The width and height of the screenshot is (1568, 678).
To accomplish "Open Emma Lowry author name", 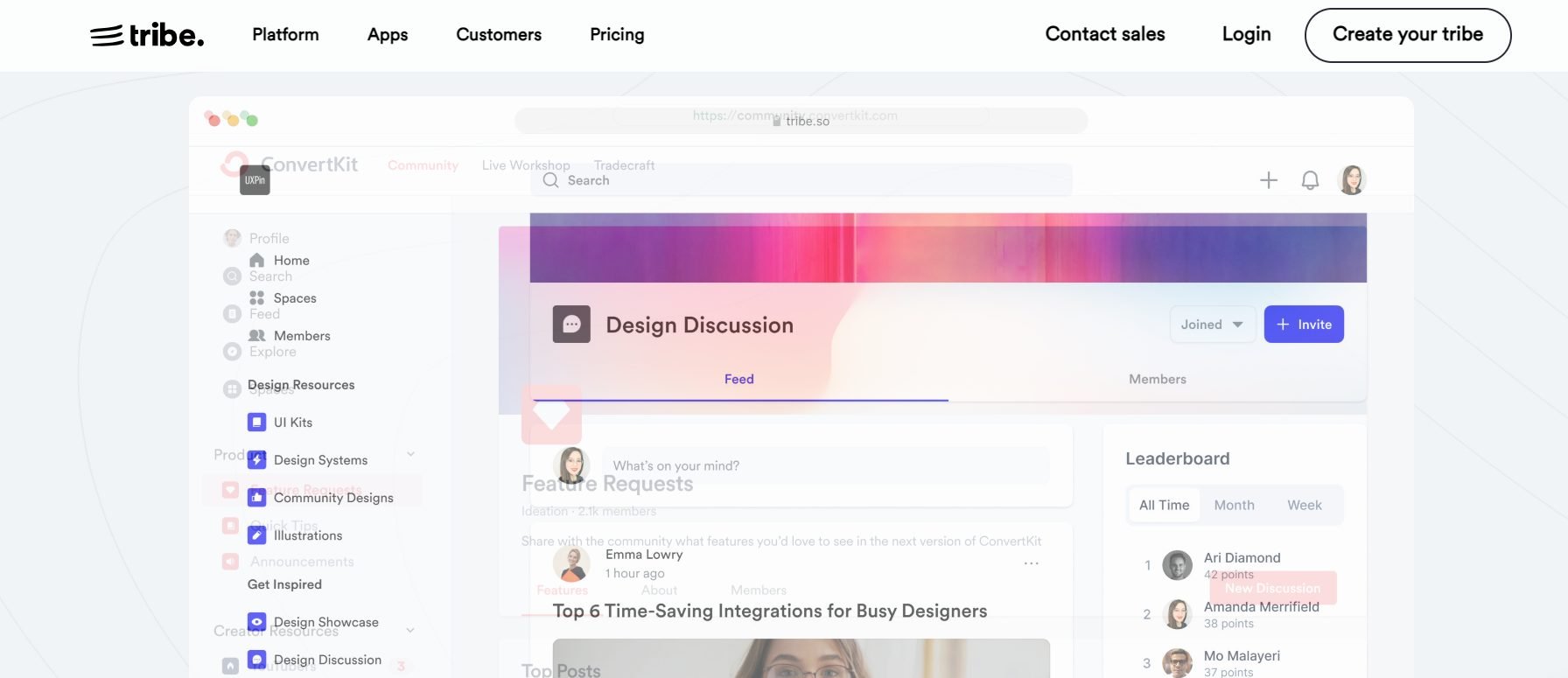I will 644,555.
